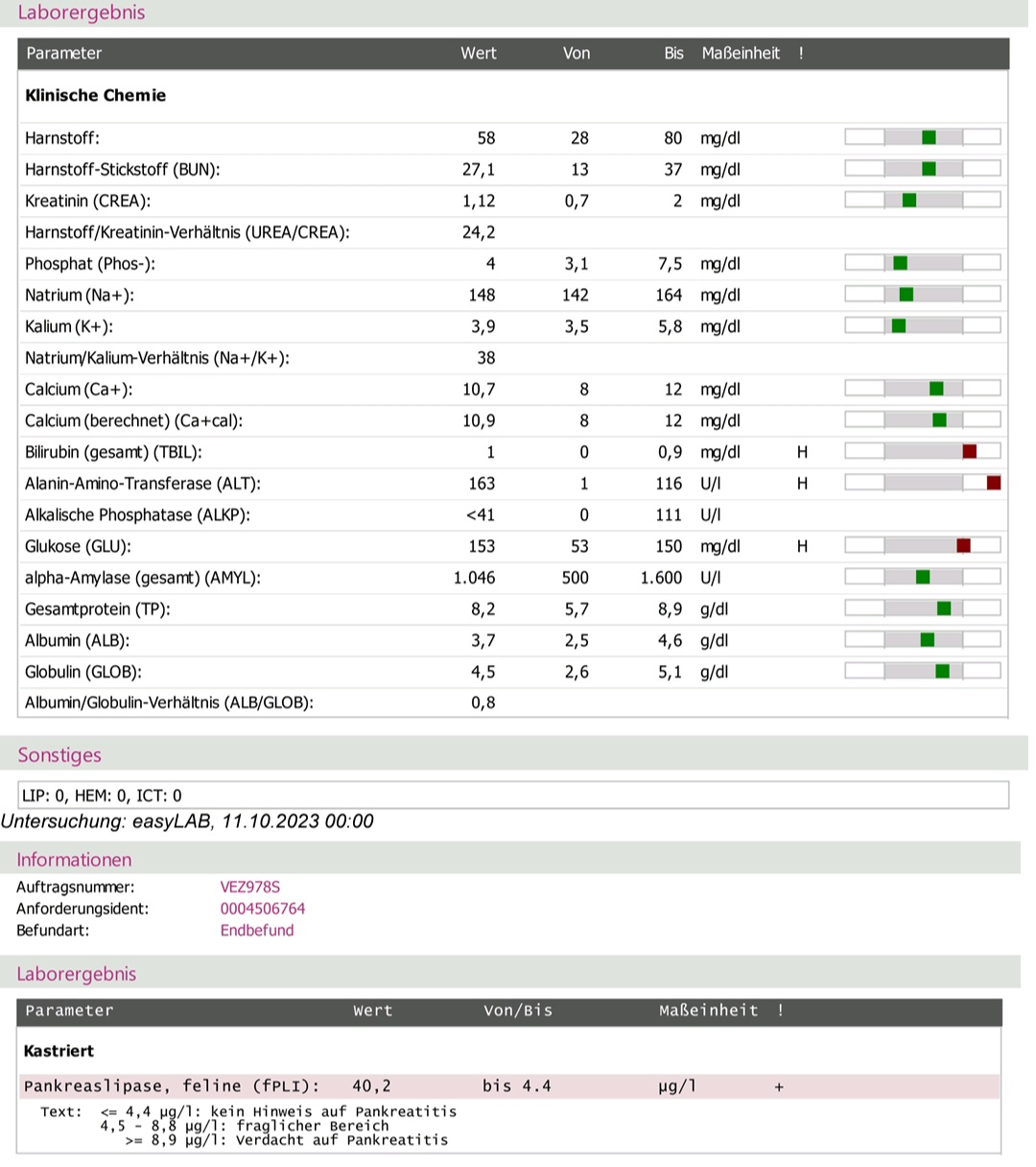The width and height of the screenshot is (1036, 1167).
Task: Click the Phosphat (Phos-) row label
Action: pyautogui.click(x=90, y=264)
